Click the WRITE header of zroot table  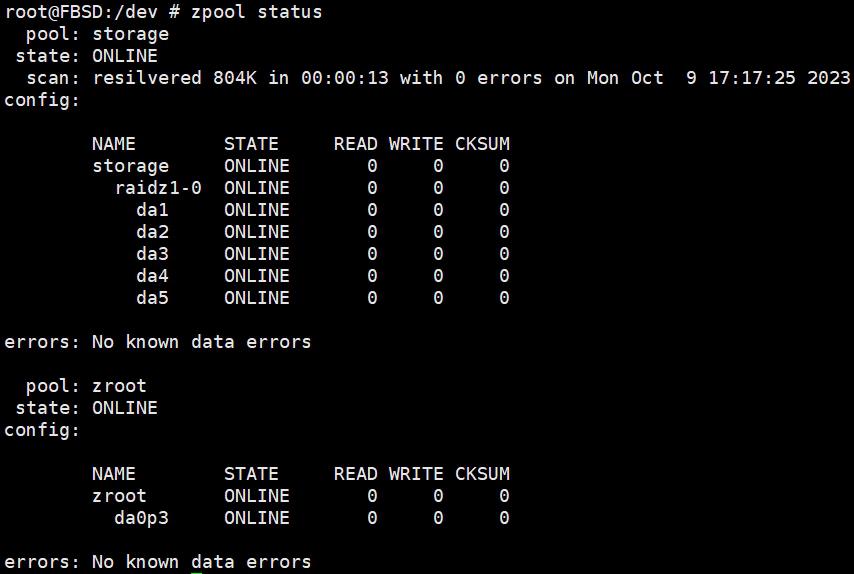[416, 474]
